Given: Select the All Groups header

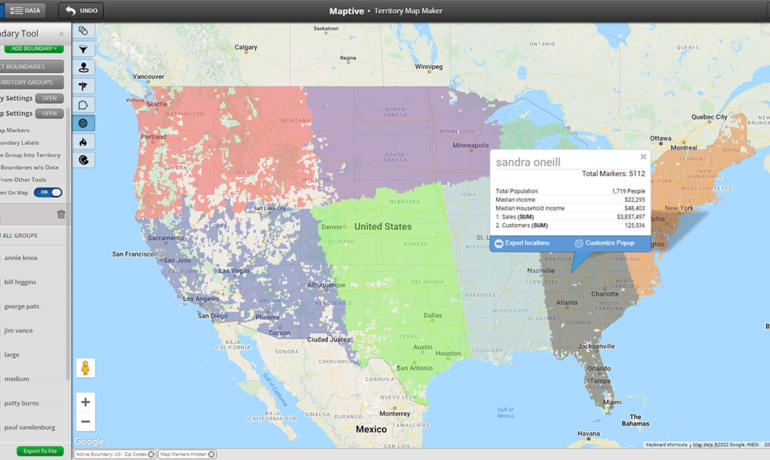Looking at the screenshot, I should 20,236.
